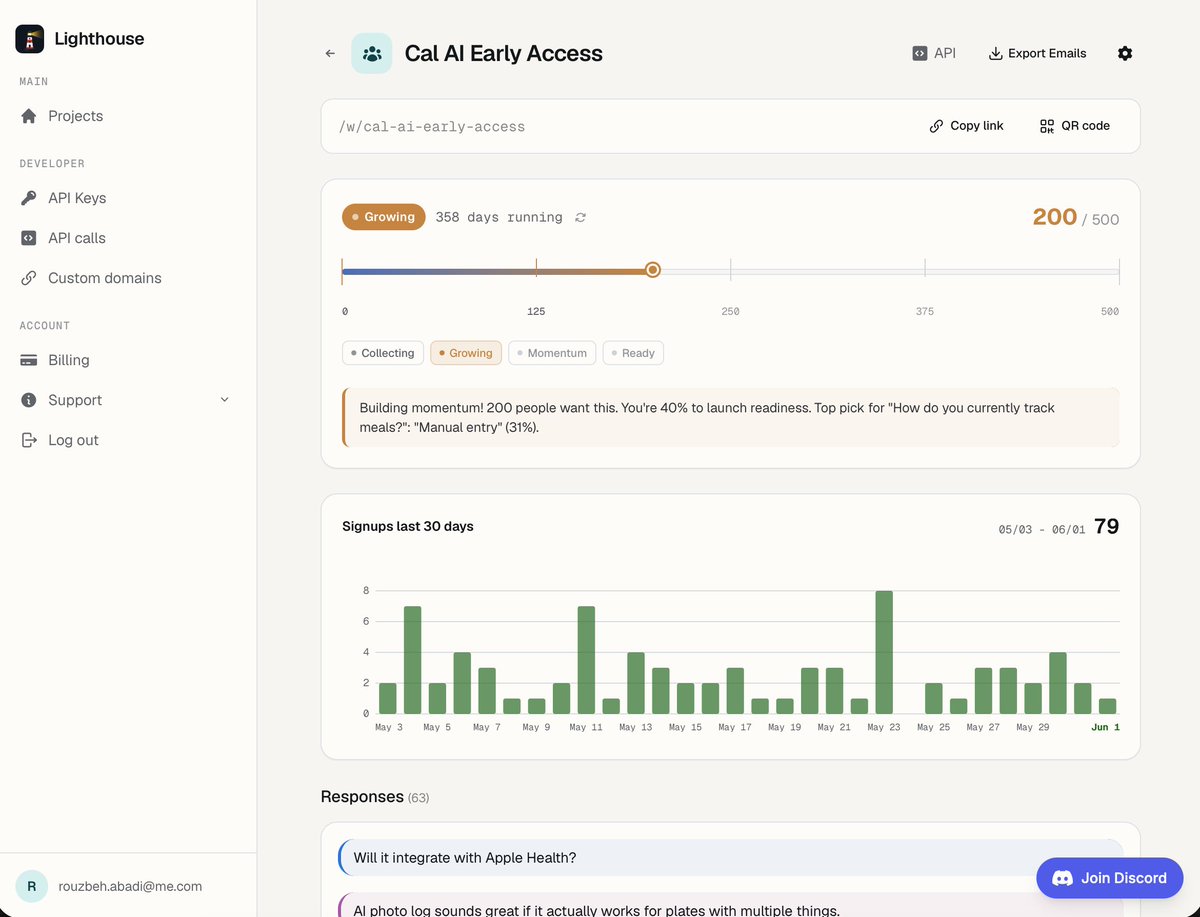The image size is (1200, 917).
Task: Click the 05/03 - 06/01 date range
Action: (1041, 529)
